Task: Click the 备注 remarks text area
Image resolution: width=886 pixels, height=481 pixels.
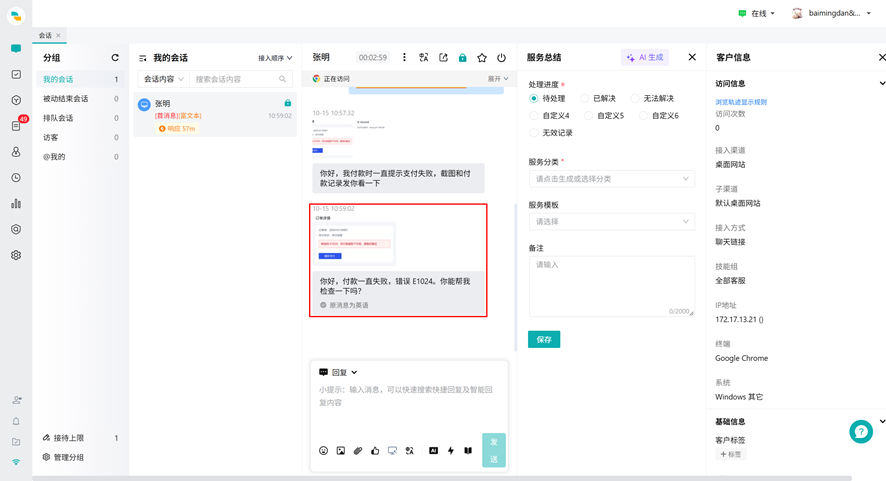Action: (611, 286)
